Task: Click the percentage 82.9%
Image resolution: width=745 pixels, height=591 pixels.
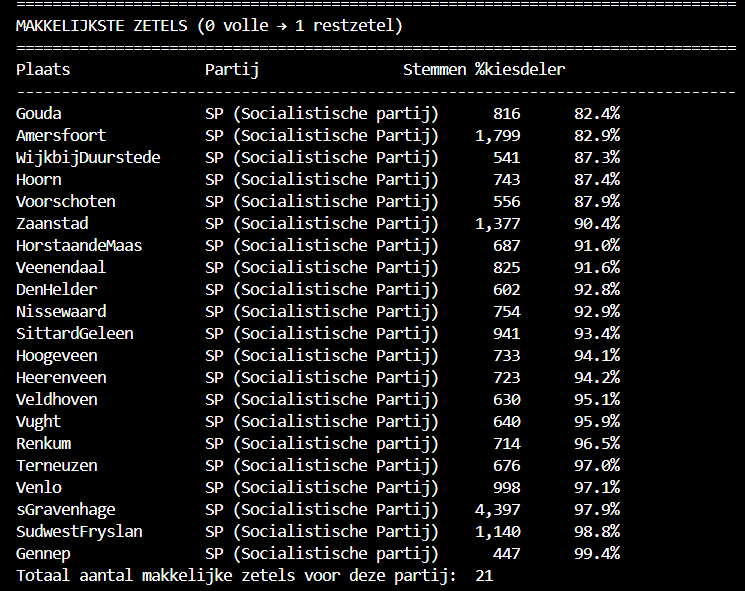Action: 597,136
